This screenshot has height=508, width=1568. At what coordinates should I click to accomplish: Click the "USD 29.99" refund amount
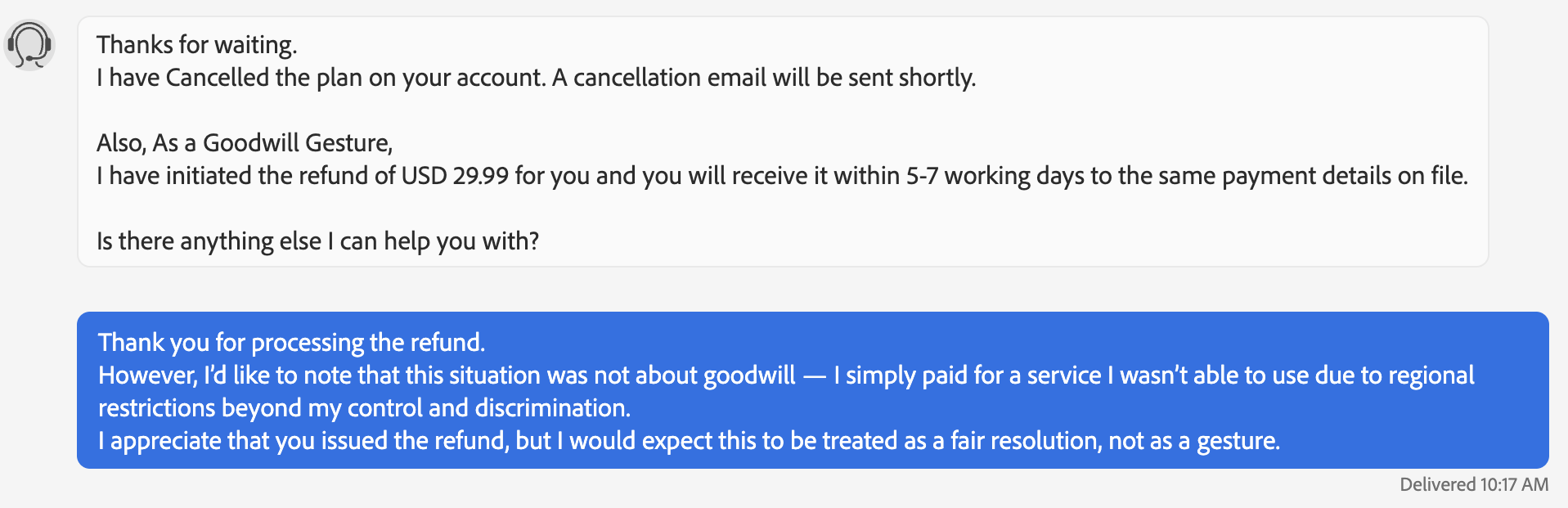pos(455,176)
